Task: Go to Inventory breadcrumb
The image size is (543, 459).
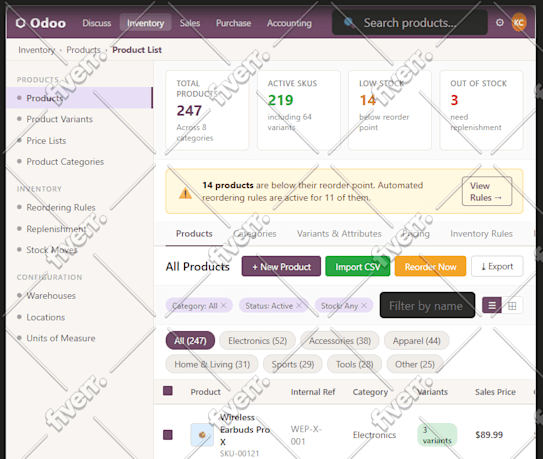Action: point(36,50)
